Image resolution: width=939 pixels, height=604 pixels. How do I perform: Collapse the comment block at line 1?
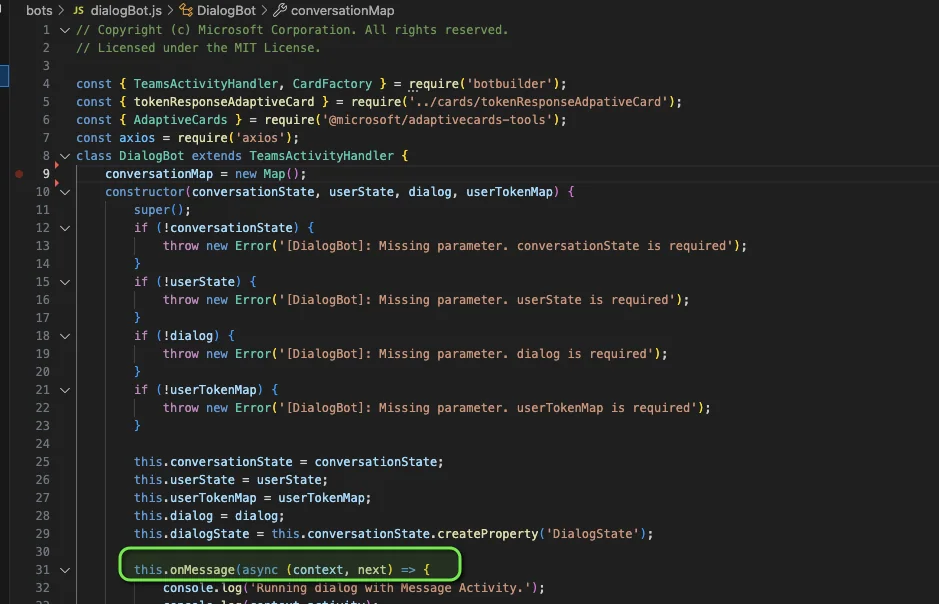65,30
